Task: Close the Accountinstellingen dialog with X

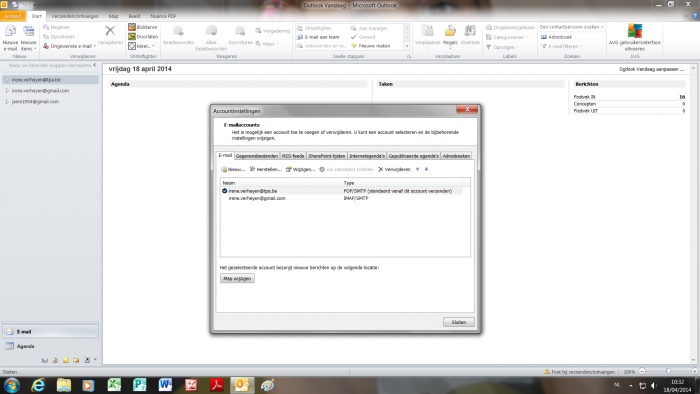Action: [467, 109]
